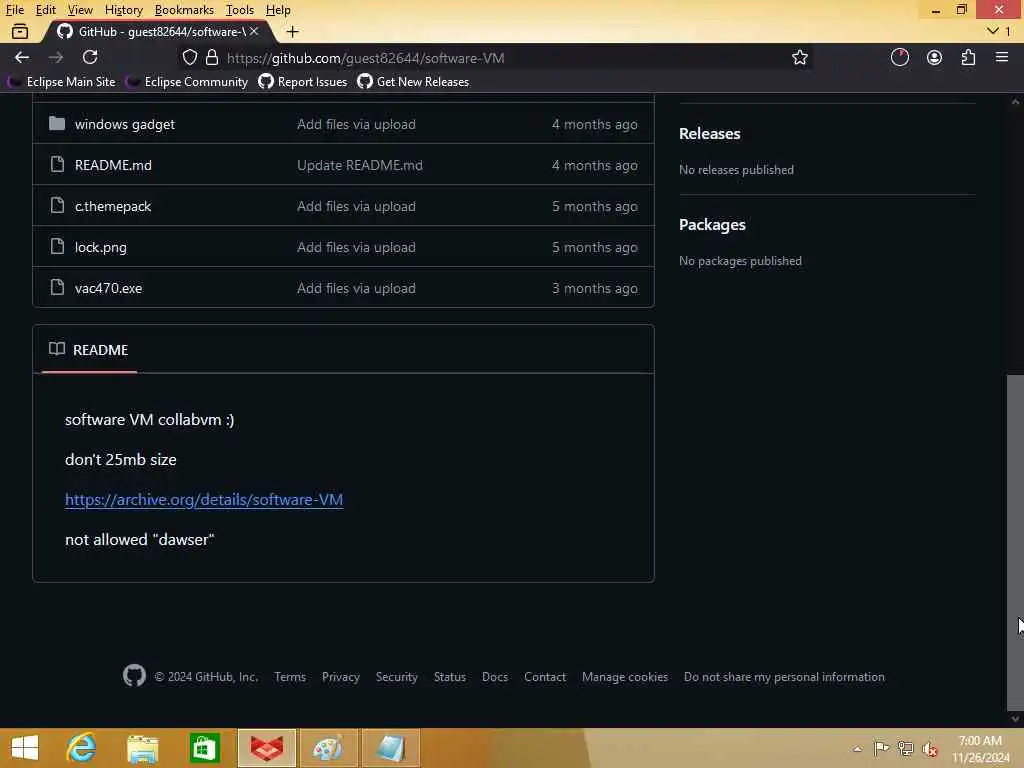Open the Packages section heading
This screenshot has width=1024, height=768.
click(712, 225)
